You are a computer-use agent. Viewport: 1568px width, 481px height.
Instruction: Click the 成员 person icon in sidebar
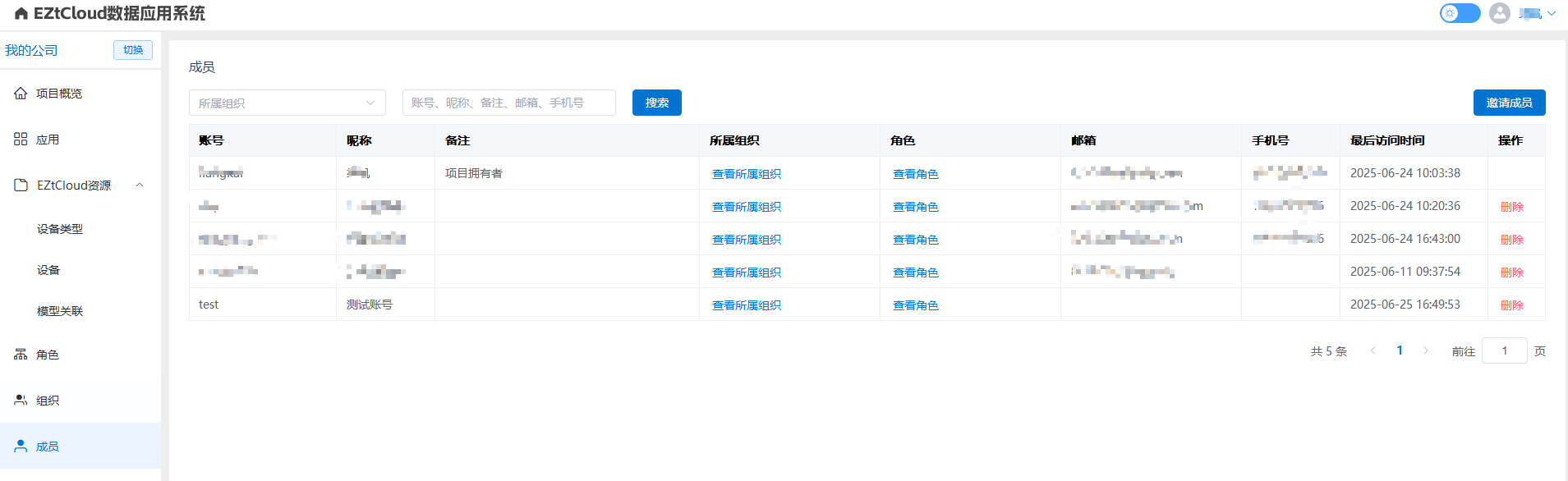point(21,447)
